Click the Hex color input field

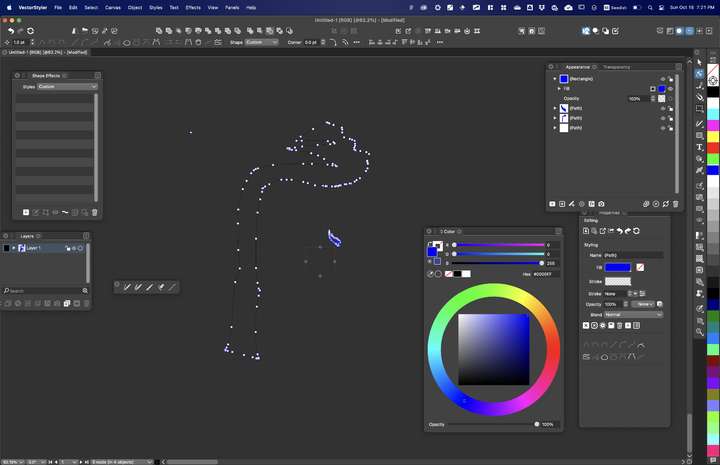coord(545,274)
